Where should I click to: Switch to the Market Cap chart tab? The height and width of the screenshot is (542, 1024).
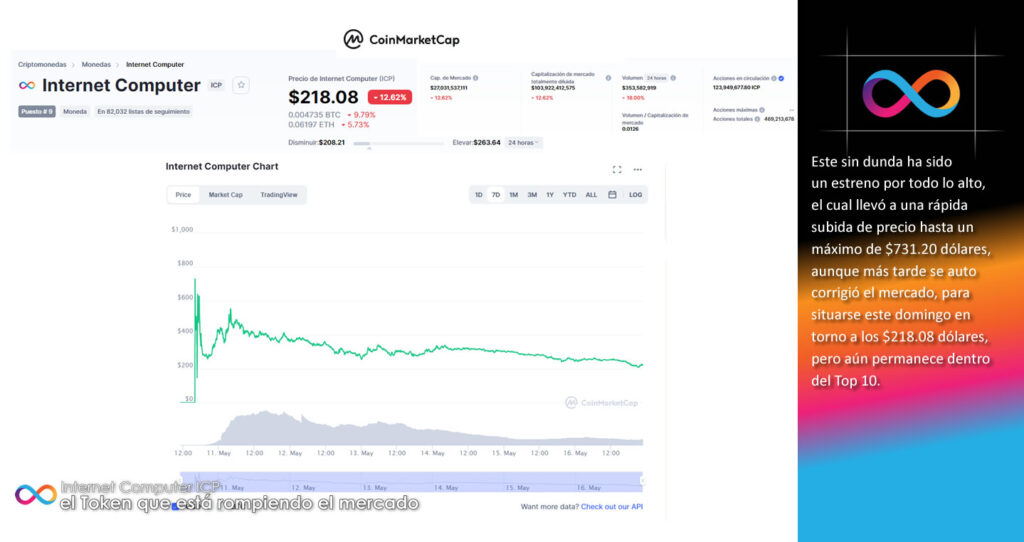click(x=225, y=195)
